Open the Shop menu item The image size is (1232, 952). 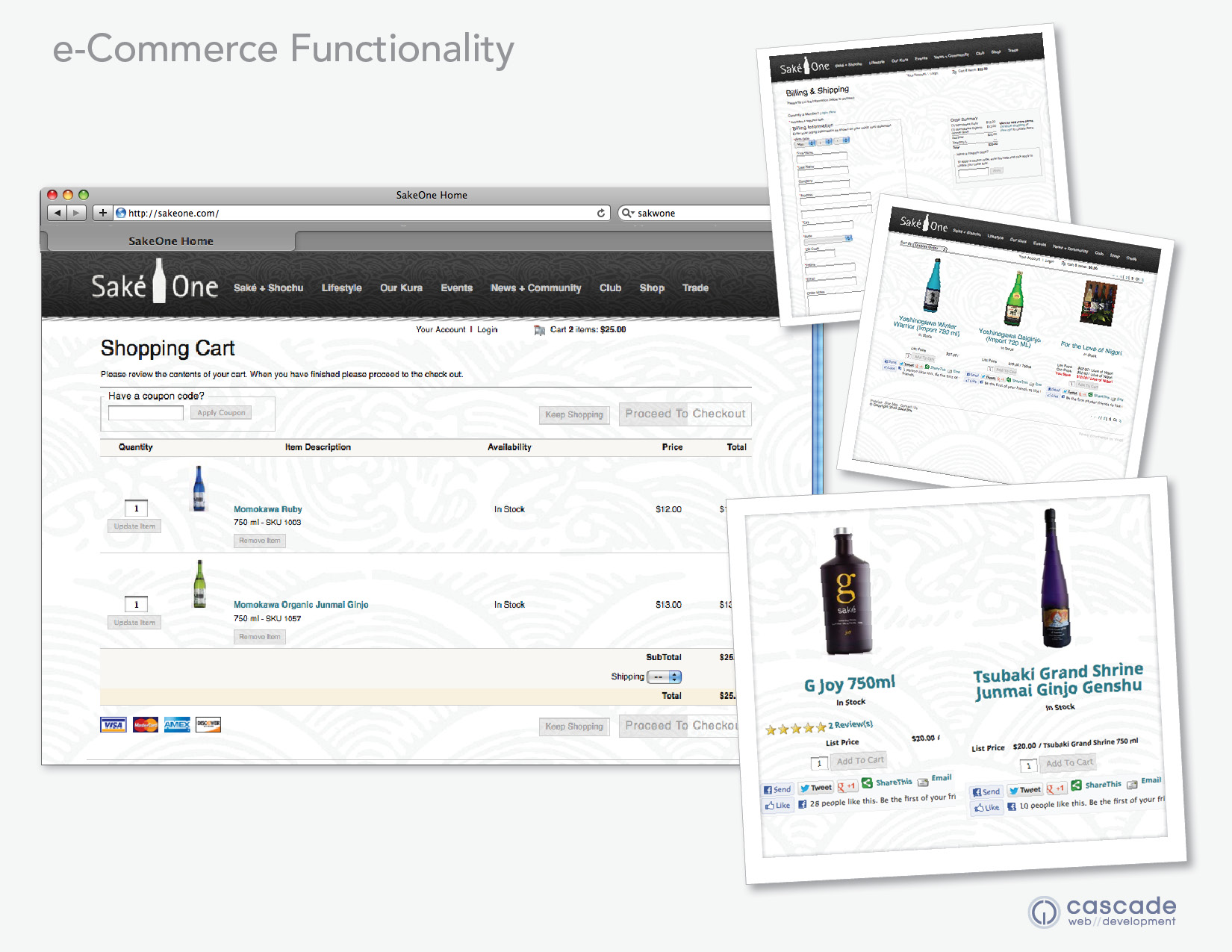tap(652, 288)
